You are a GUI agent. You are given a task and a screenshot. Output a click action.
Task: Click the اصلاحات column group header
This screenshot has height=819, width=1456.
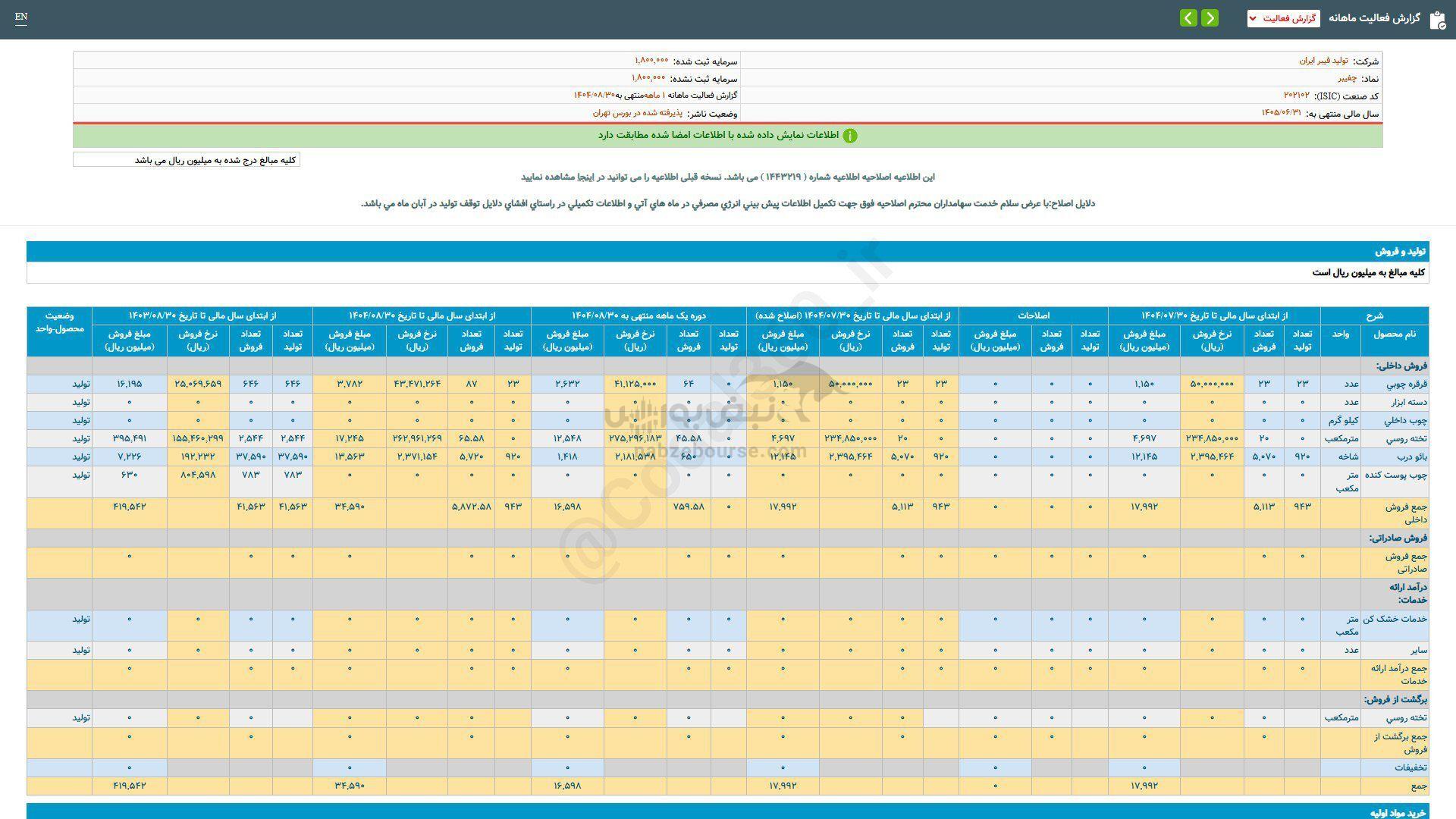click(1033, 315)
